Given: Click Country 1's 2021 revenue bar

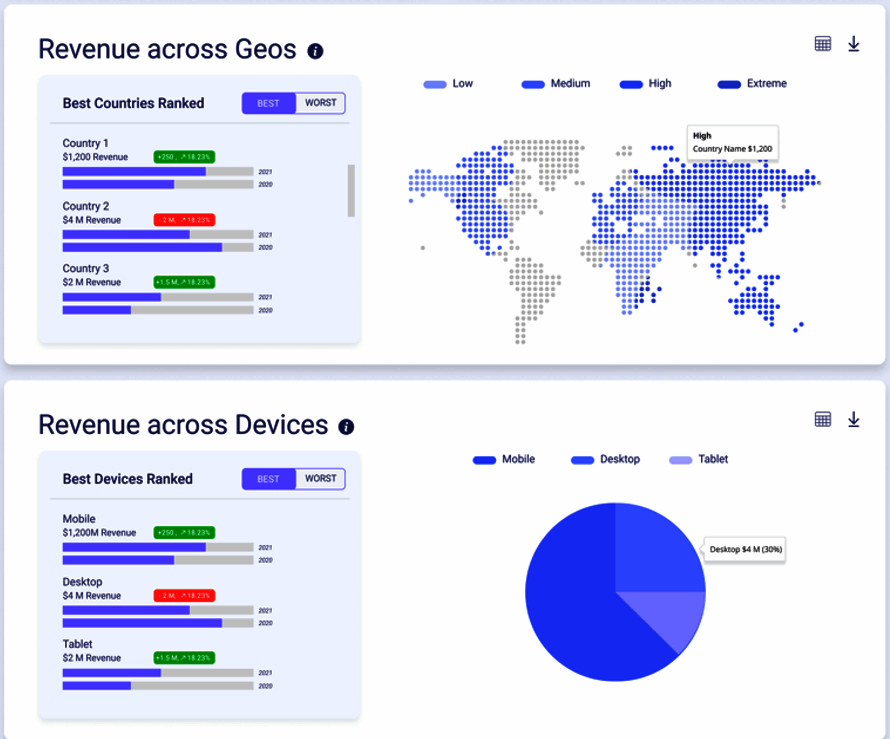Looking at the screenshot, I should pyautogui.click(x=158, y=171).
